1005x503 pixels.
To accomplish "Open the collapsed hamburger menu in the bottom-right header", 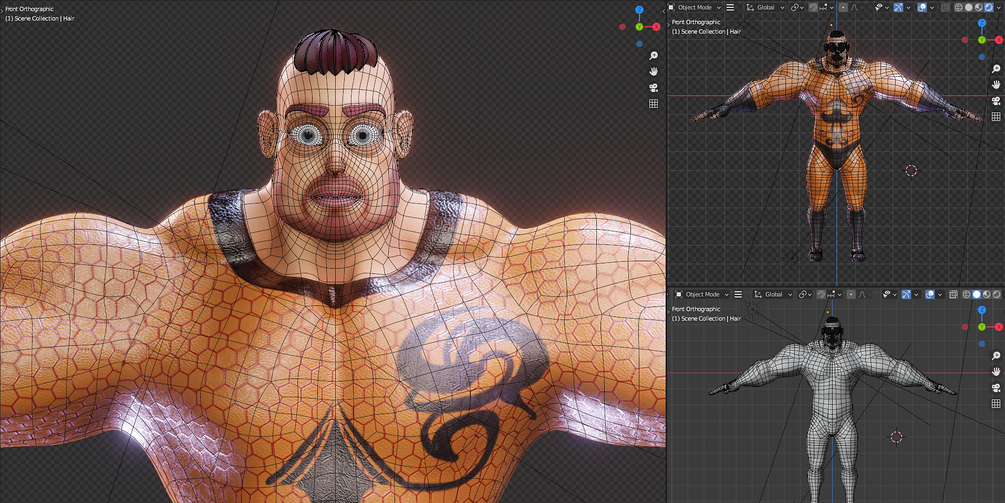I will [738, 295].
